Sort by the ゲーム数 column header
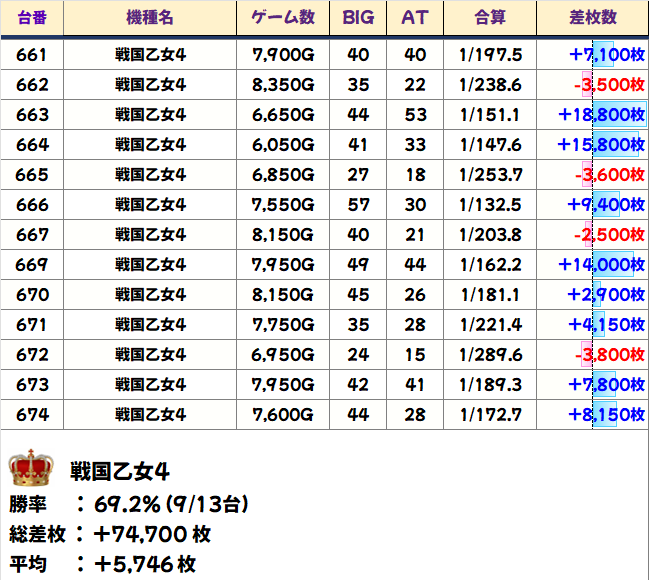Screen dimensions: 649x580 click(283, 18)
